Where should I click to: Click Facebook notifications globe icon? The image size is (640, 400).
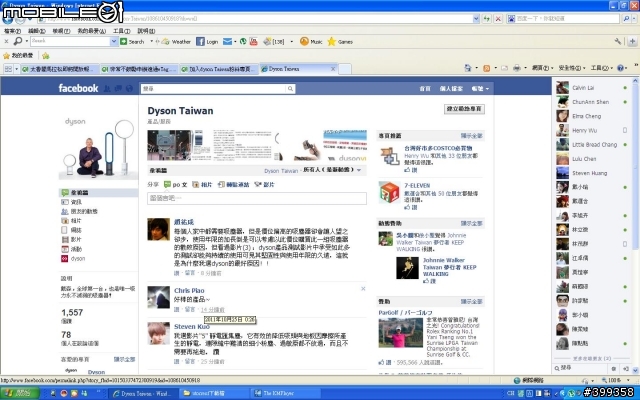129,89
